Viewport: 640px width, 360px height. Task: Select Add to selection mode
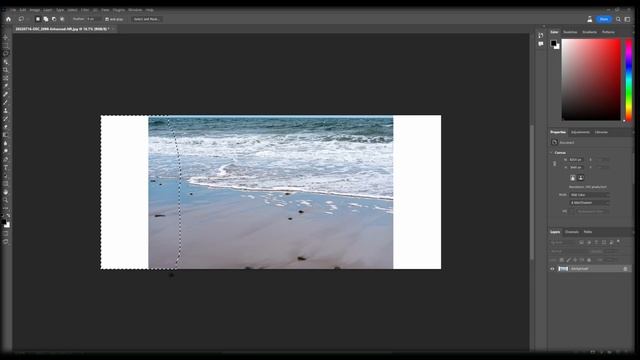pos(46,19)
